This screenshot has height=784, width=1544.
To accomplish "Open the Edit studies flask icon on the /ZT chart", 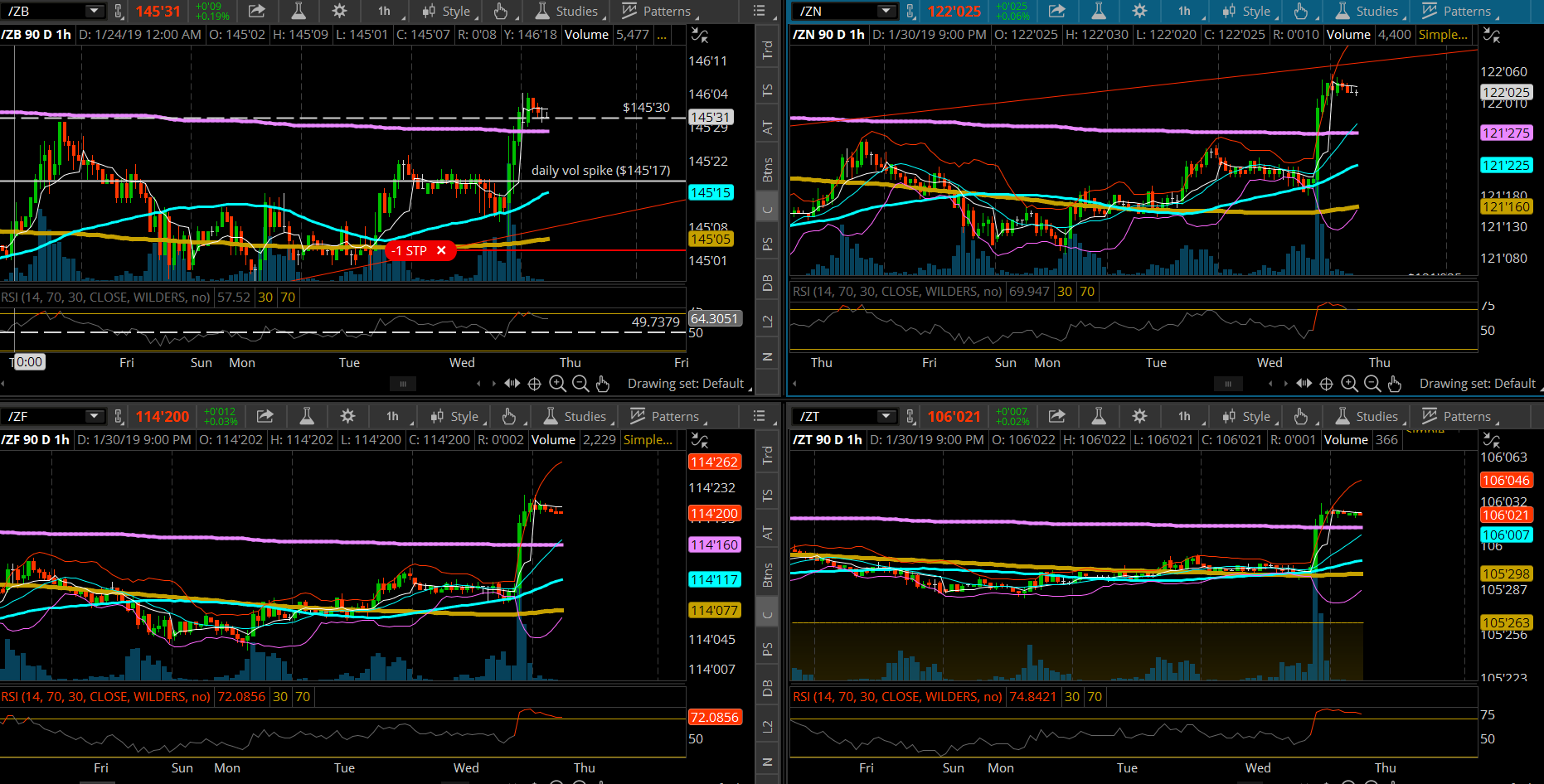I will [1099, 416].
